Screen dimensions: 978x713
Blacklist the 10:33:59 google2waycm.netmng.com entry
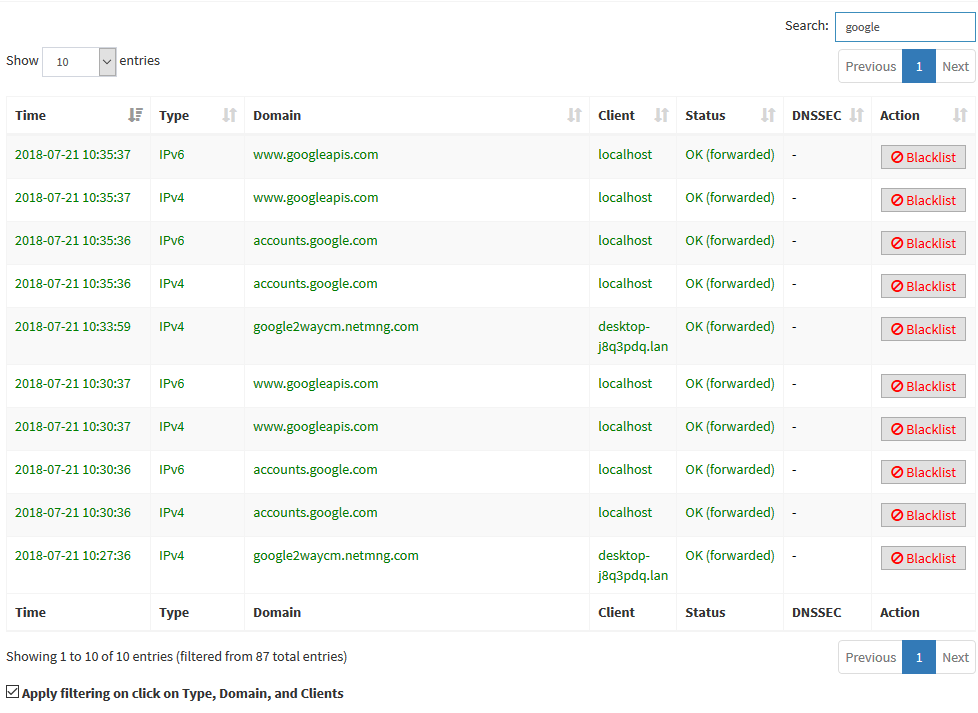click(922, 329)
